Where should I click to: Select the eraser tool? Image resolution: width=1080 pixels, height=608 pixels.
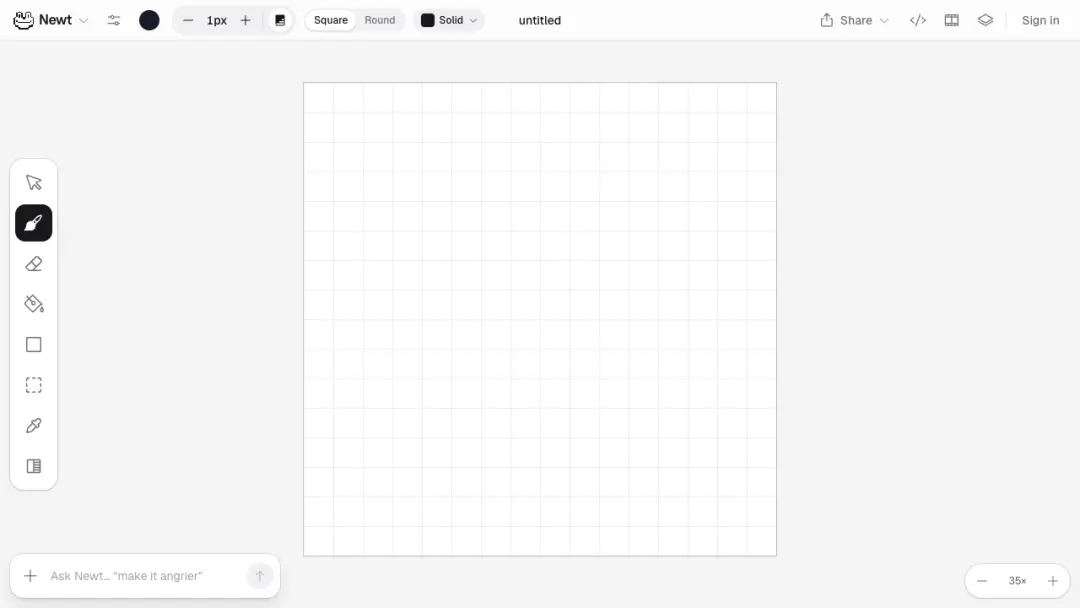[x=34, y=264]
